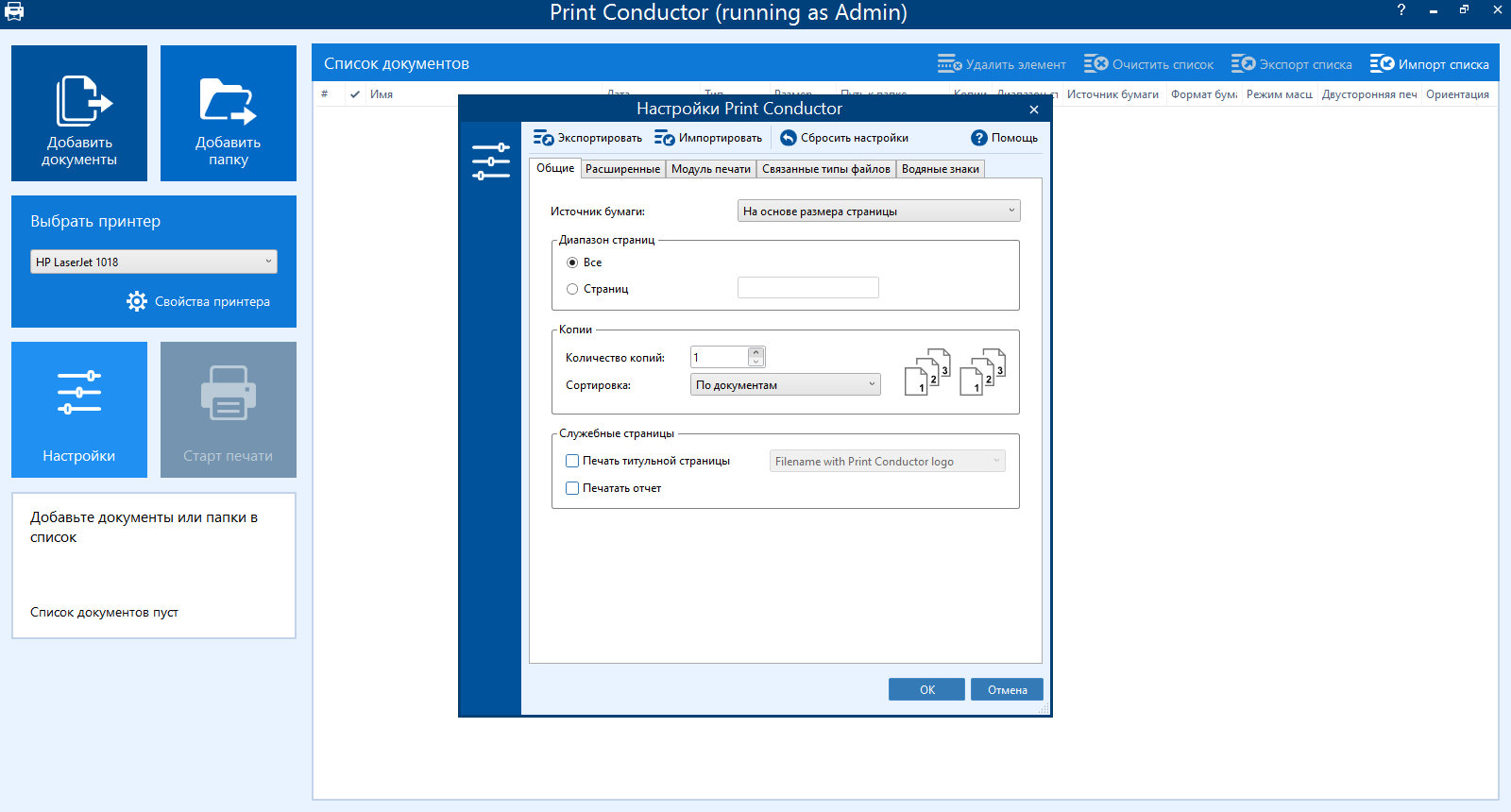
Task: Switch to the Общие tab
Action: click(555, 168)
